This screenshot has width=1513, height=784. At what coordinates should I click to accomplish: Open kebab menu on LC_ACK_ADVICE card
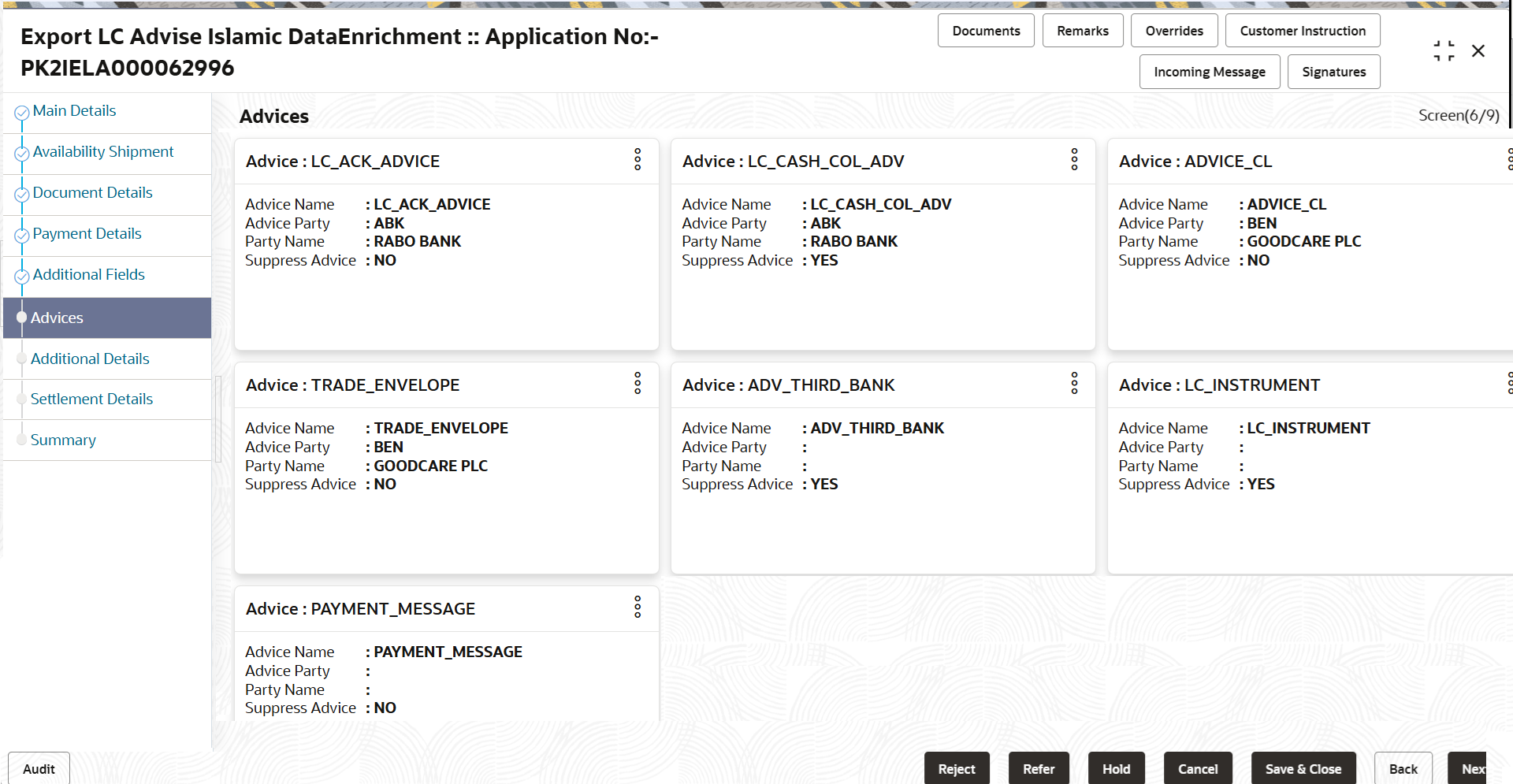click(638, 160)
